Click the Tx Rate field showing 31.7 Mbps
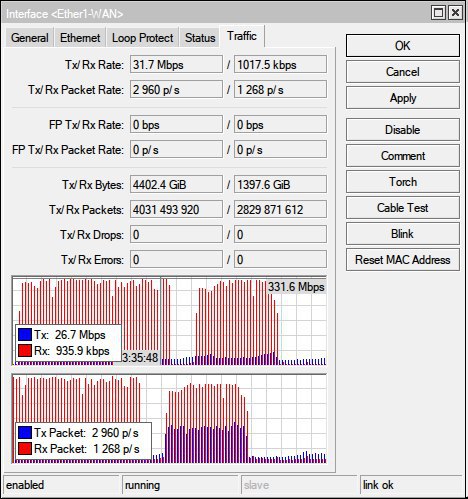The image size is (468, 499). pyautogui.click(x=176, y=64)
